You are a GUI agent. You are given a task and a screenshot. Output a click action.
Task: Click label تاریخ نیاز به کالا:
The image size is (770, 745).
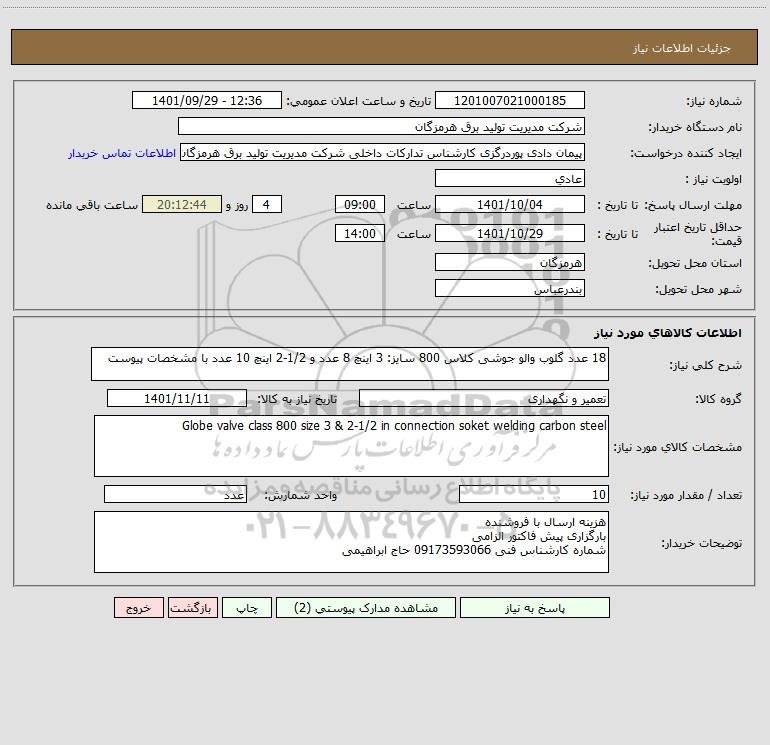click(x=298, y=399)
